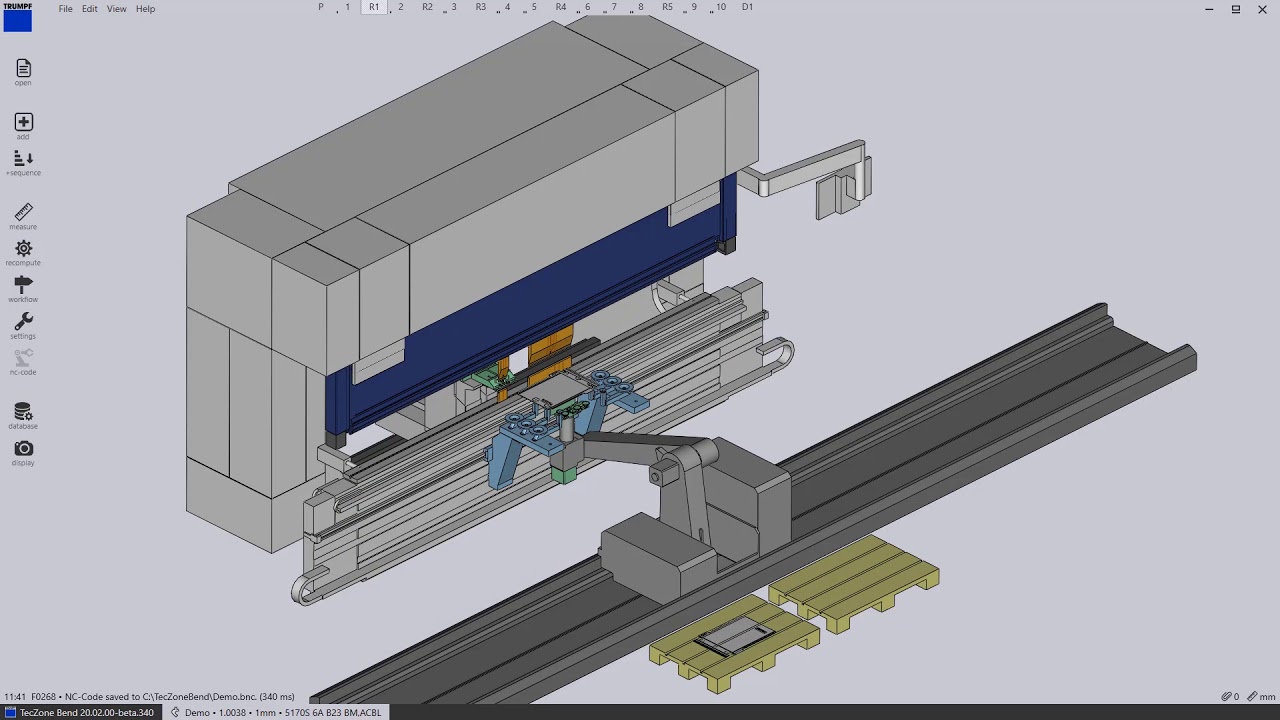
Task: Select step R3 in the sequence bar
Action: coord(481,7)
